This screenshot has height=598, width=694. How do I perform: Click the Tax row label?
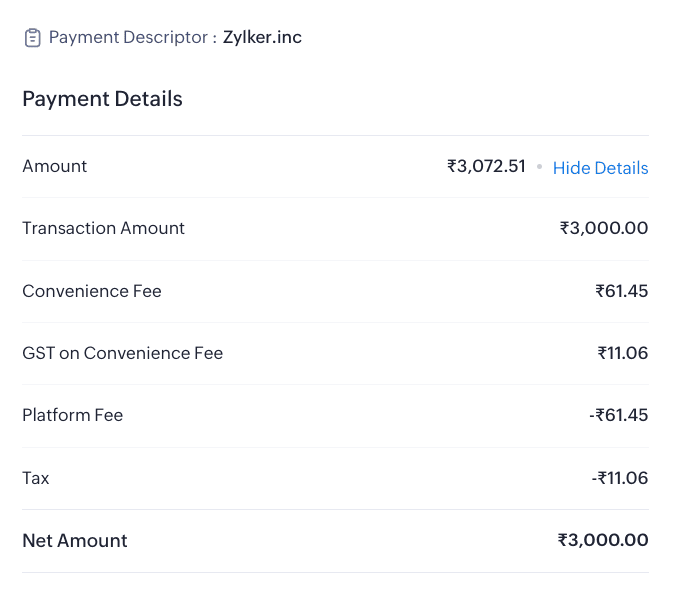click(x=36, y=478)
